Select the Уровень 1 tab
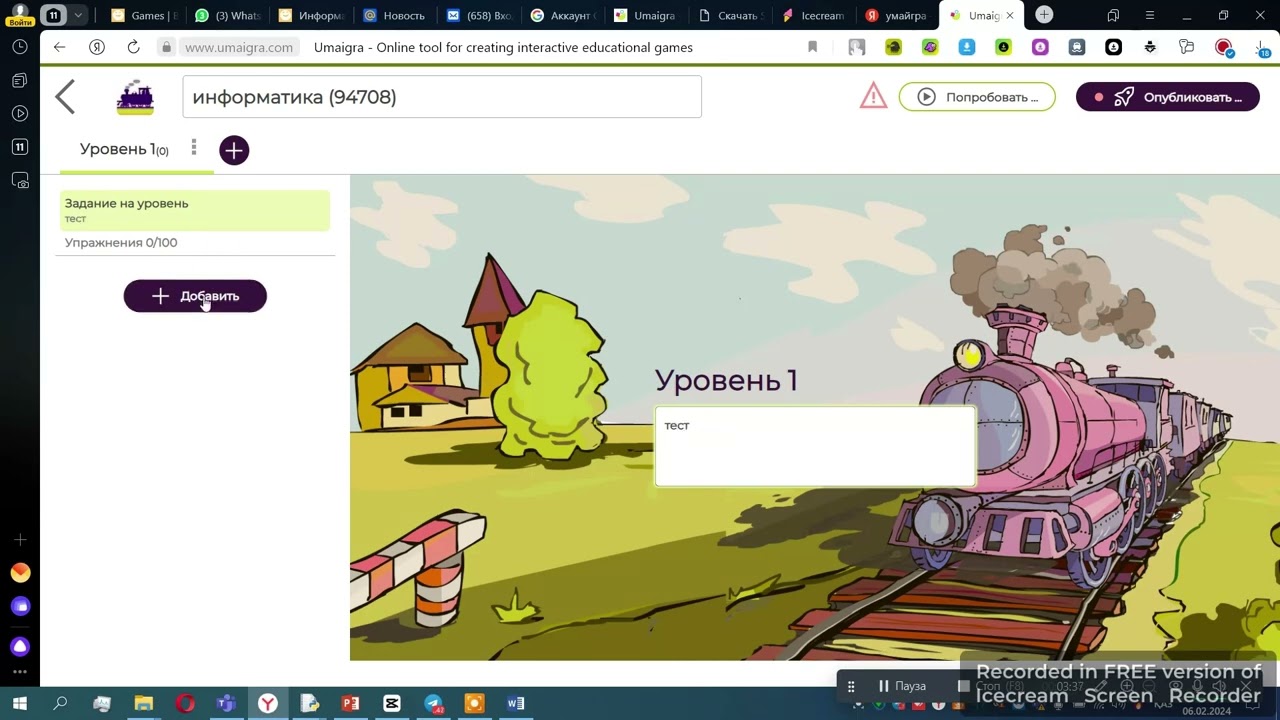This screenshot has width=1280, height=720. pos(124,149)
